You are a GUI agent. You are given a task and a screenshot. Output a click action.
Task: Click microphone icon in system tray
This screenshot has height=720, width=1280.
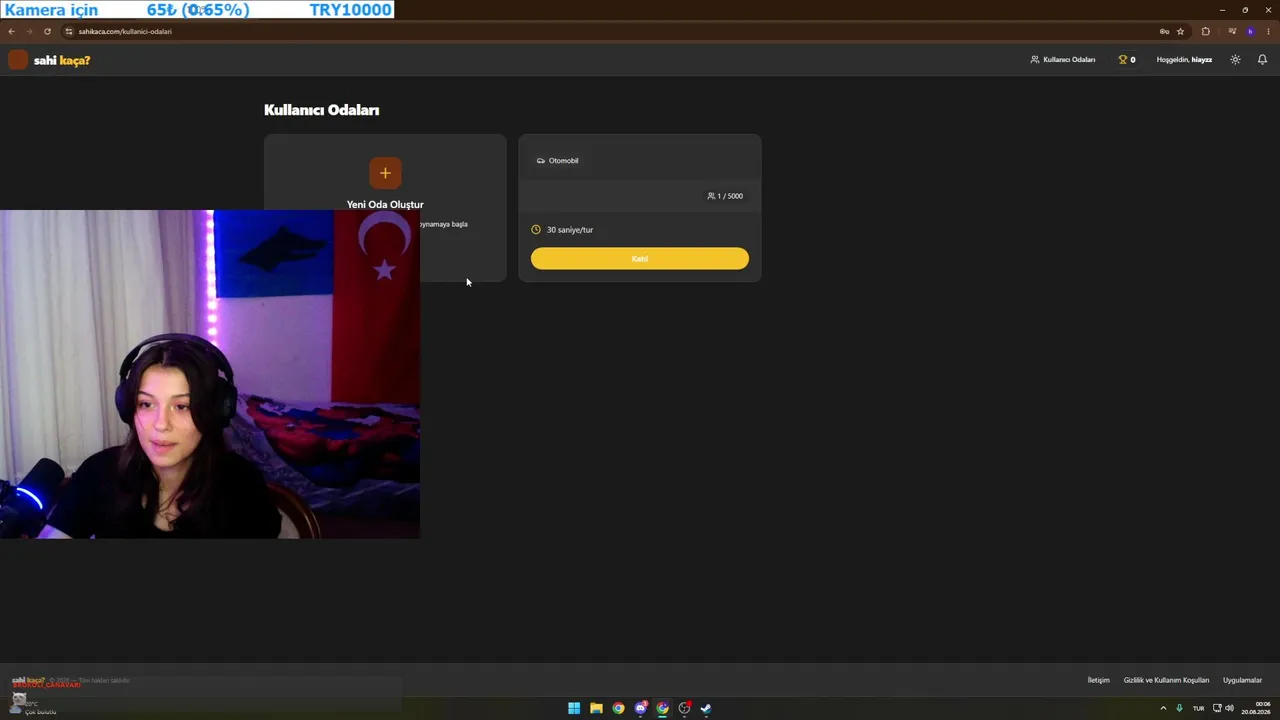point(1180,708)
